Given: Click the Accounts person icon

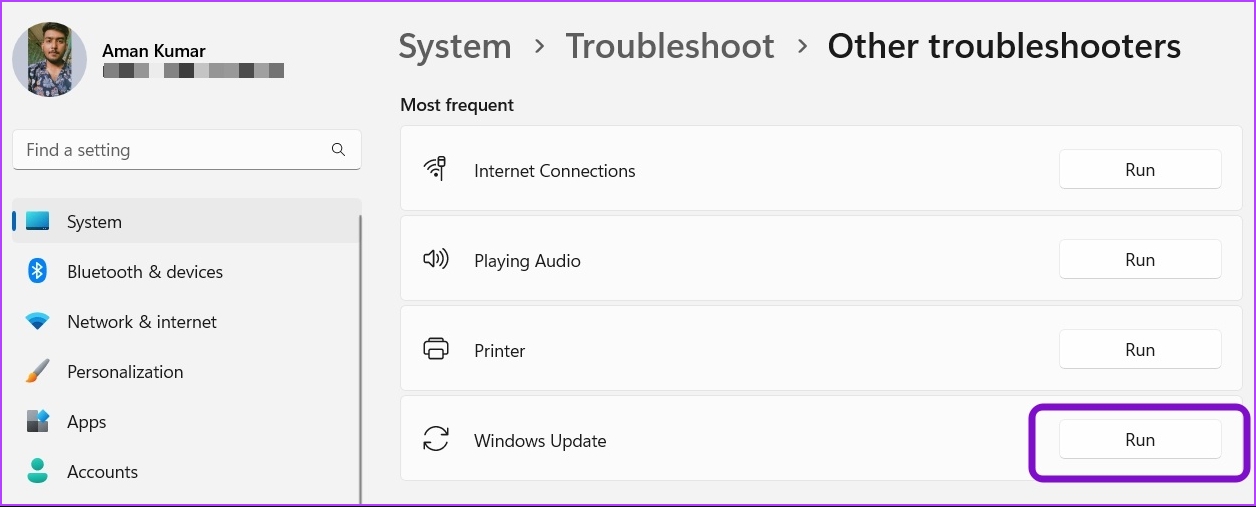Looking at the screenshot, I should click(x=38, y=471).
